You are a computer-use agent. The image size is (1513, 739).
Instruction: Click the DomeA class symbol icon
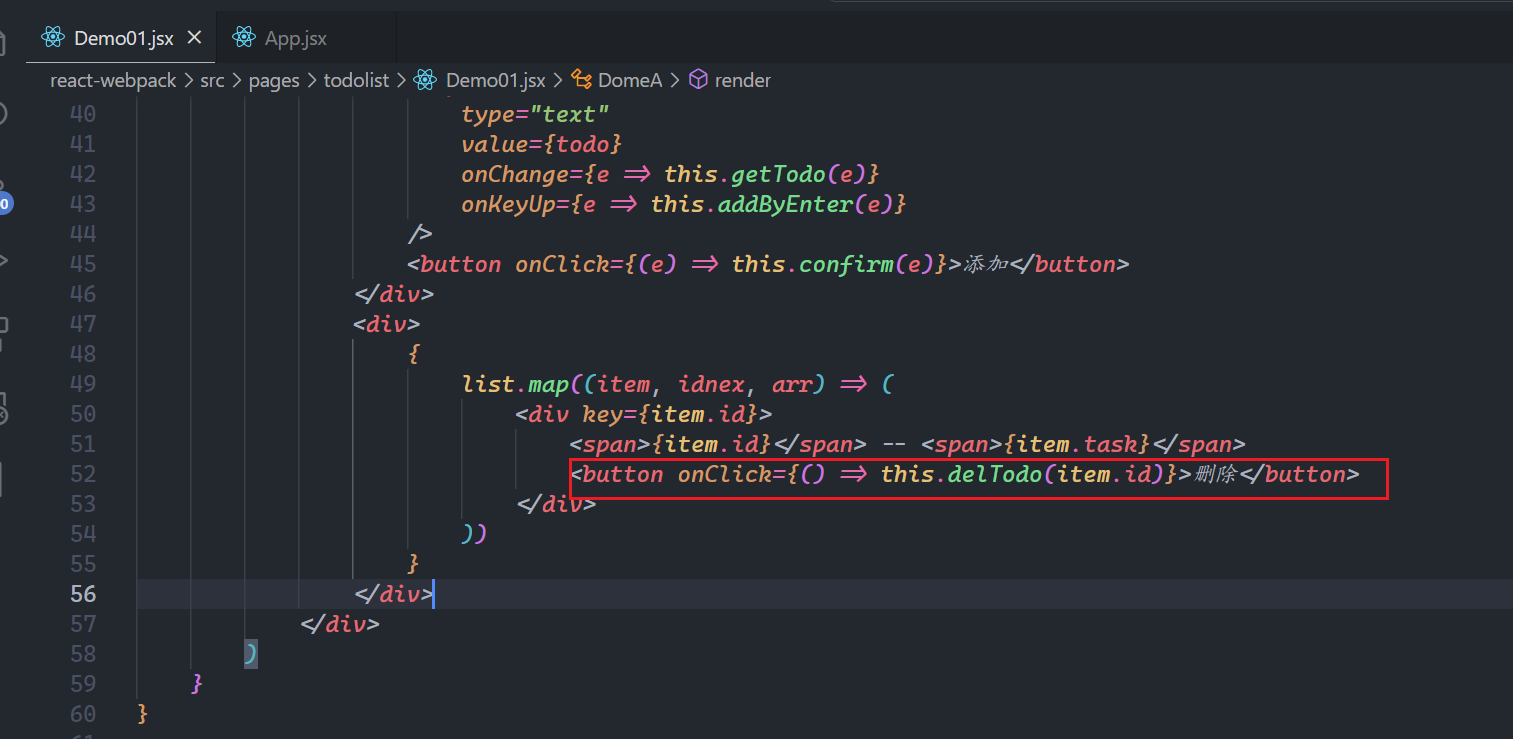coord(581,80)
